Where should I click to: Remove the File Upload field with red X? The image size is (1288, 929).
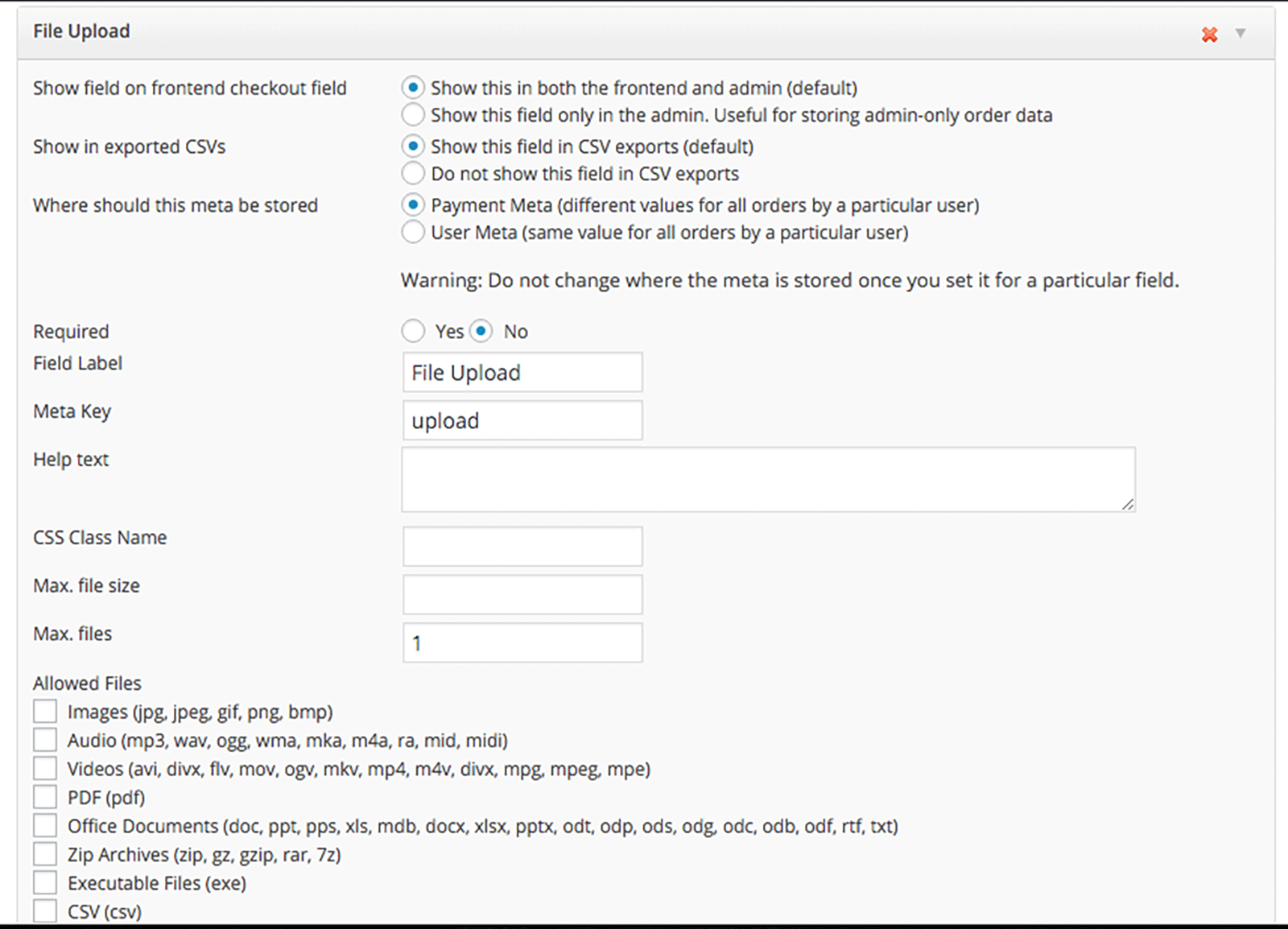[1209, 34]
